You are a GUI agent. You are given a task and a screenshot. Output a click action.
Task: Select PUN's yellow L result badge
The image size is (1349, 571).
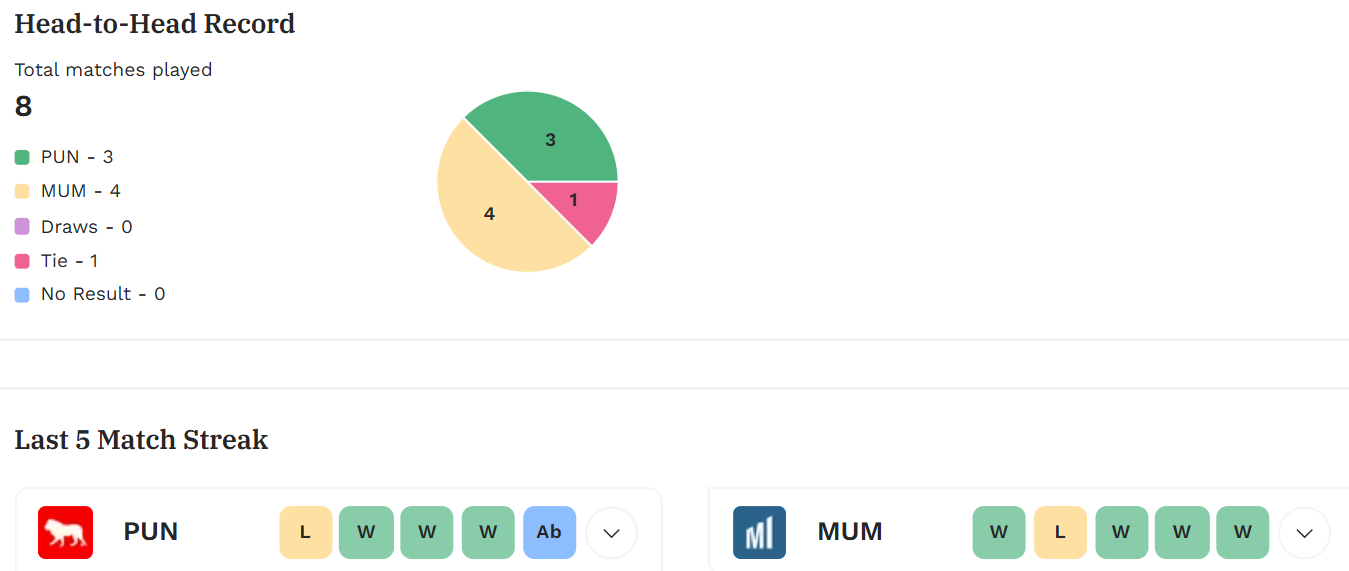(x=305, y=532)
